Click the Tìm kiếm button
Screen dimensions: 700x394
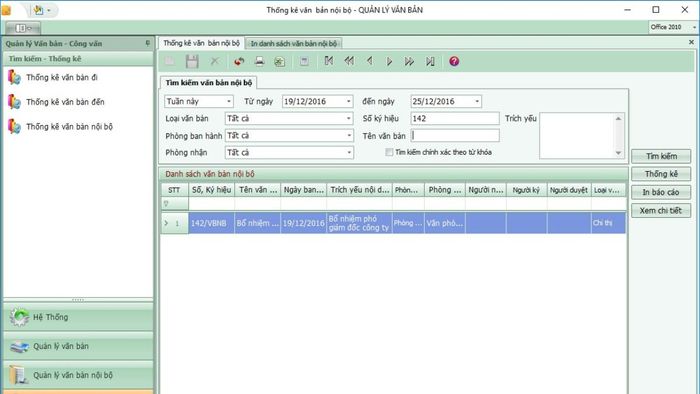point(661,156)
